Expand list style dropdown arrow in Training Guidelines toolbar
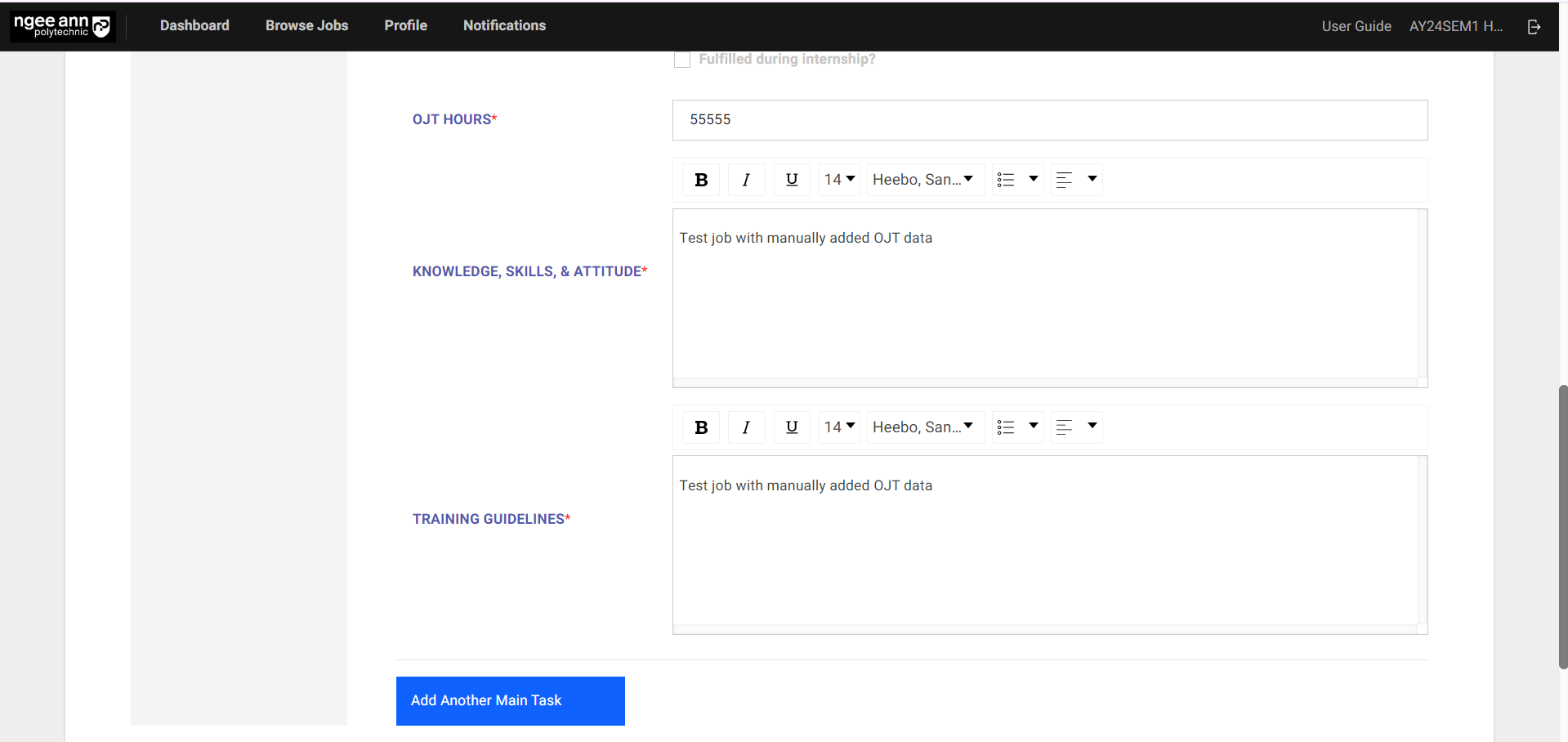Image resolution: width=1568 pixels, height=742 pixels. [x=1033, y=427]
